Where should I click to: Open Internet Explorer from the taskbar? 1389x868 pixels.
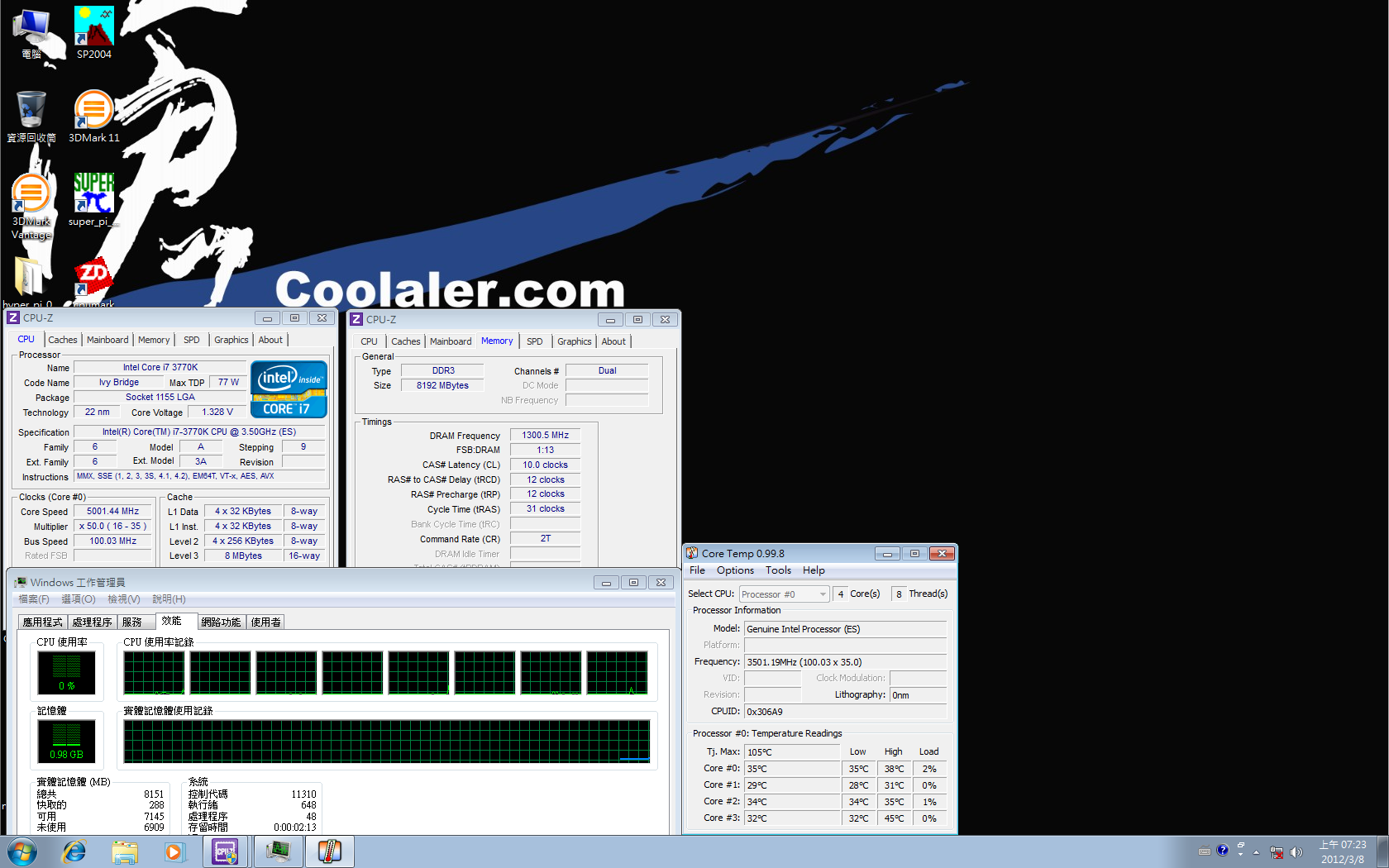(74, 851)
